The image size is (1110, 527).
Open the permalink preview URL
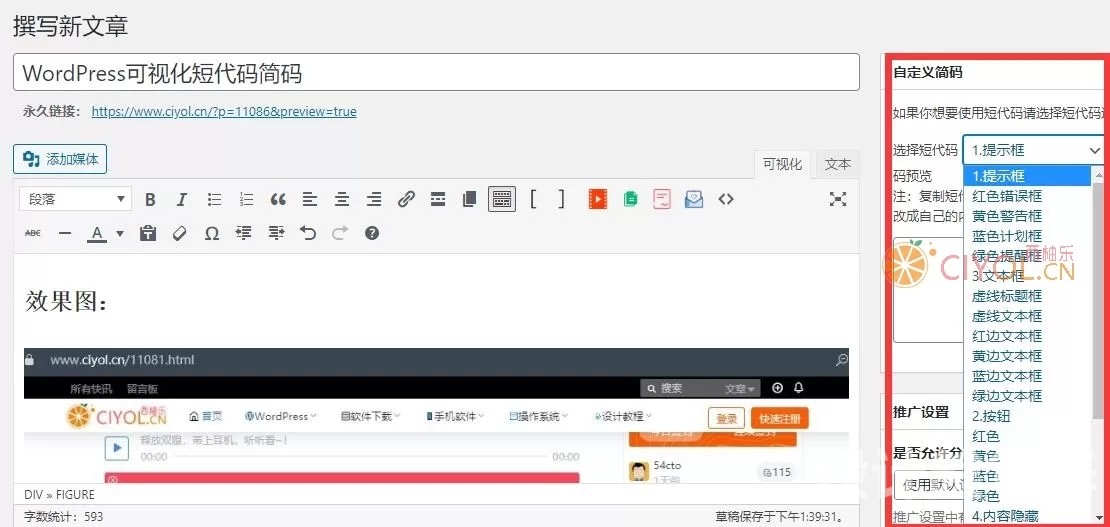pyautogui.click(x=224, y=111)
